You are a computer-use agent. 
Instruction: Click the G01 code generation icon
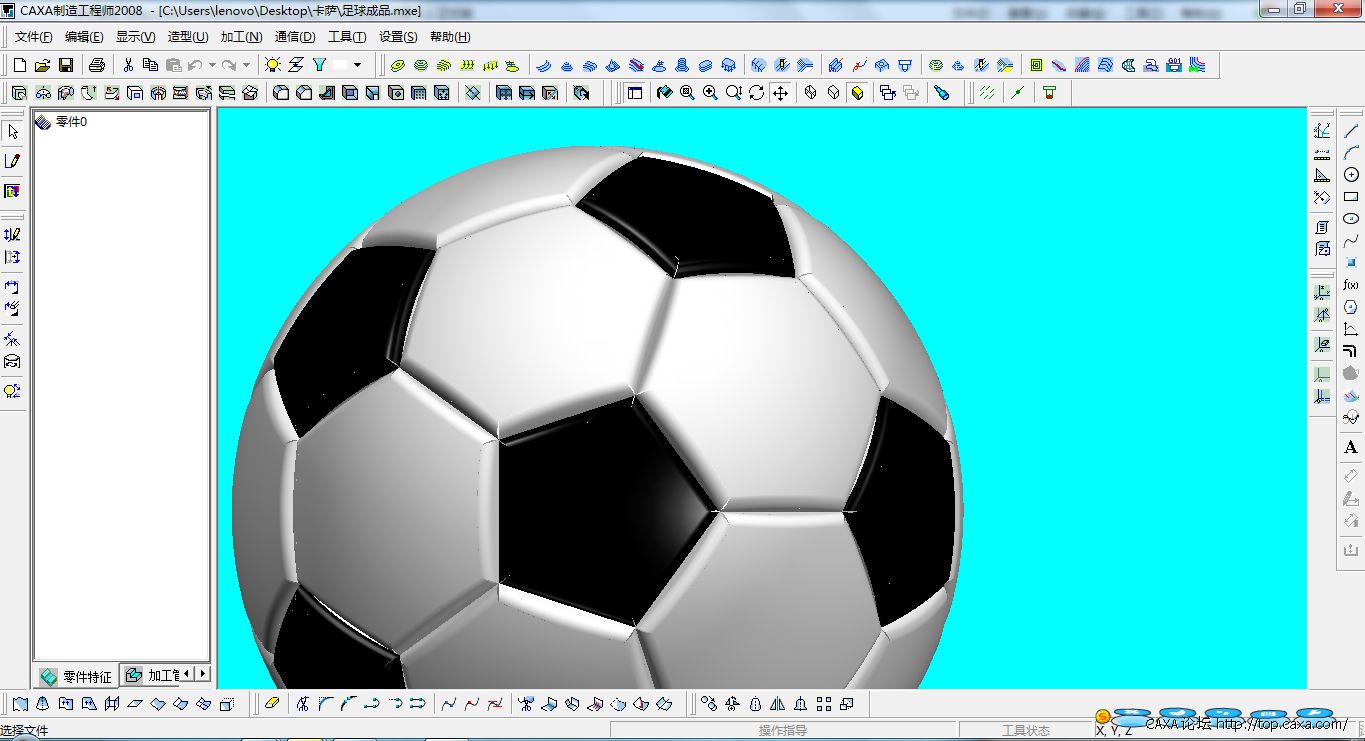(1174, 65)
